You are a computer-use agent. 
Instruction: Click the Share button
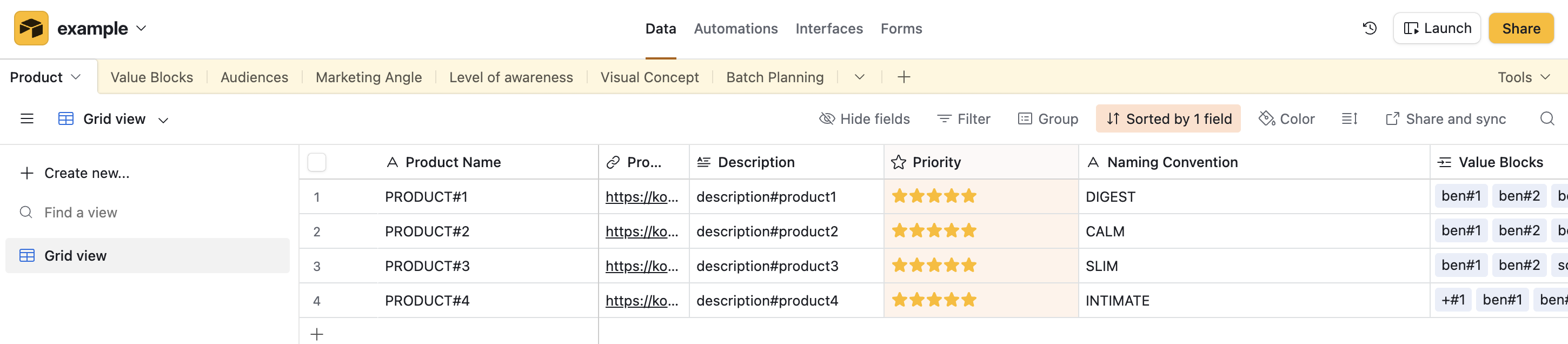pos(1520,29)
